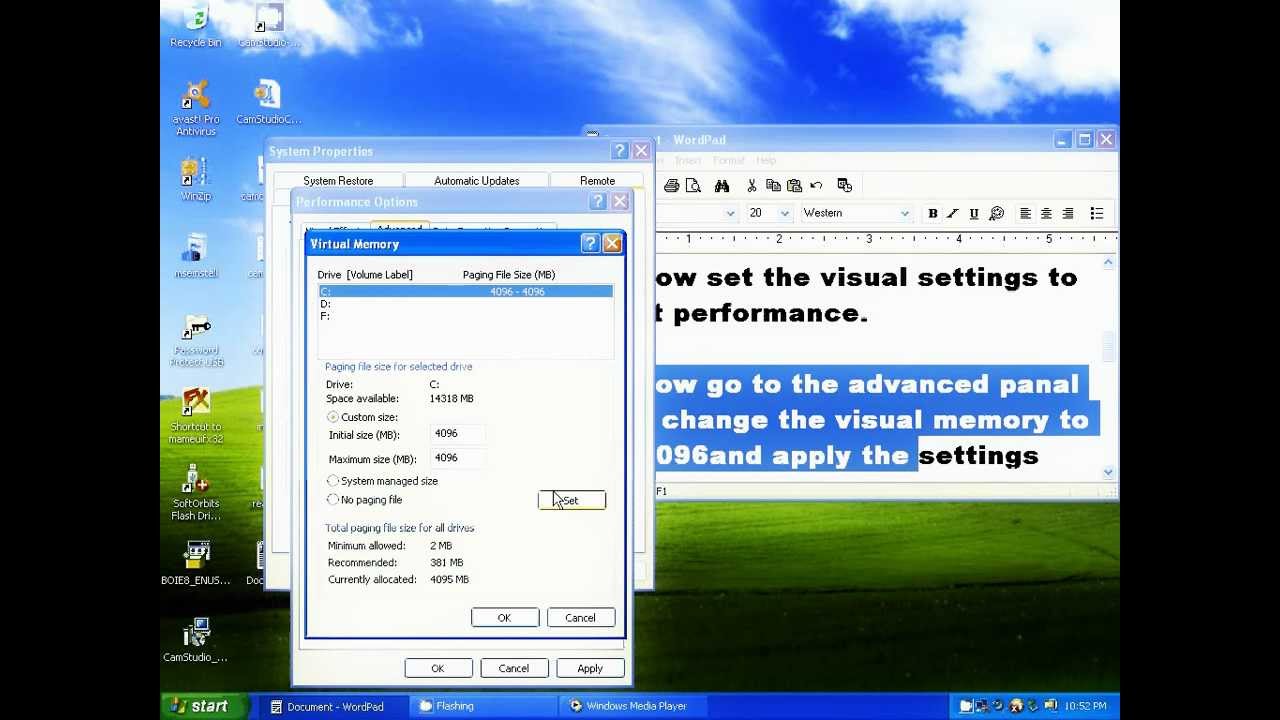Open the font size 20 dropdown
This screenshot has width=1280, height=720.
(x=784, y=213)
